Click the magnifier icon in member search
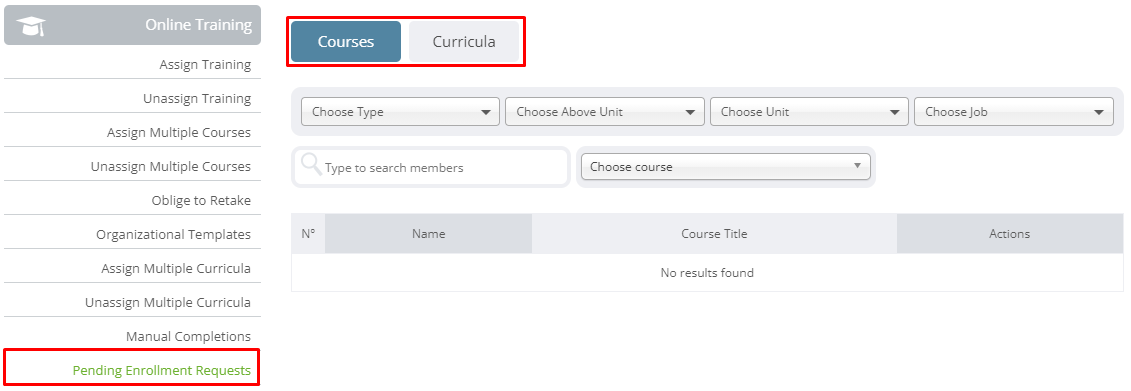This screenshot has width=1131, height=391. [x=311, y=164]
